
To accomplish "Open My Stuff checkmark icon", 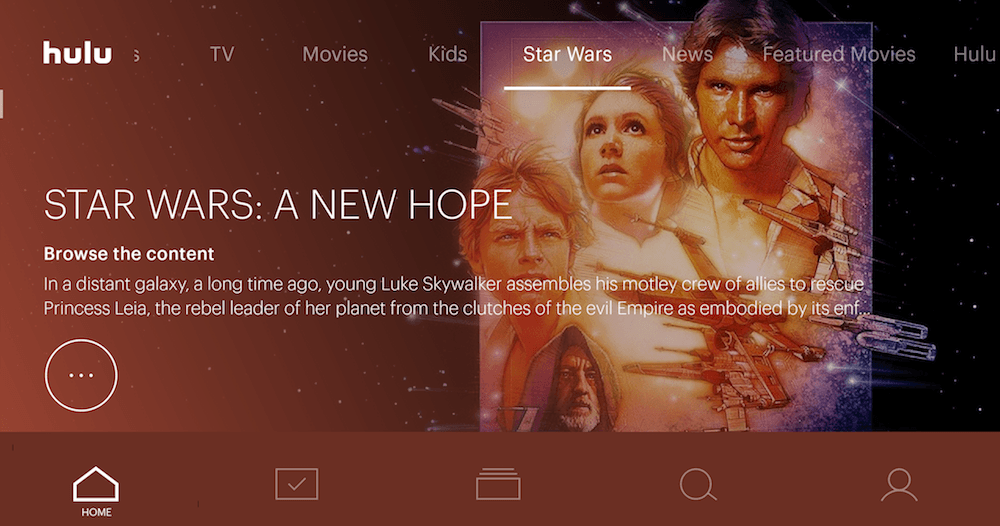I will 297,484.
